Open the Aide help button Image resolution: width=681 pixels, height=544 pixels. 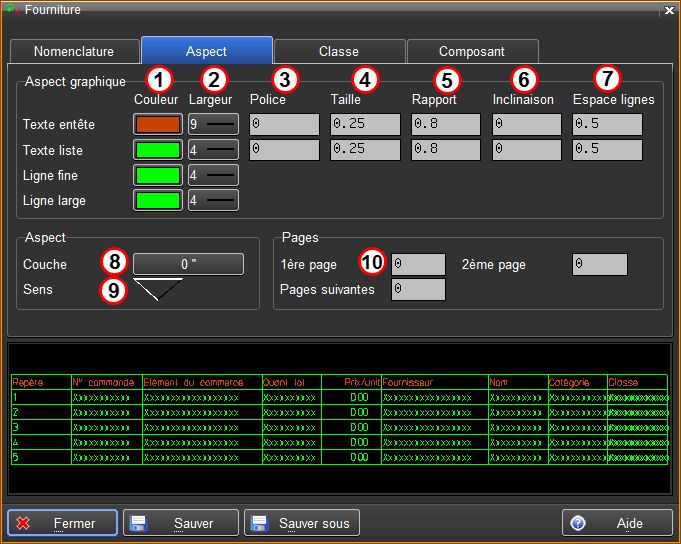(x=617, y=523)
